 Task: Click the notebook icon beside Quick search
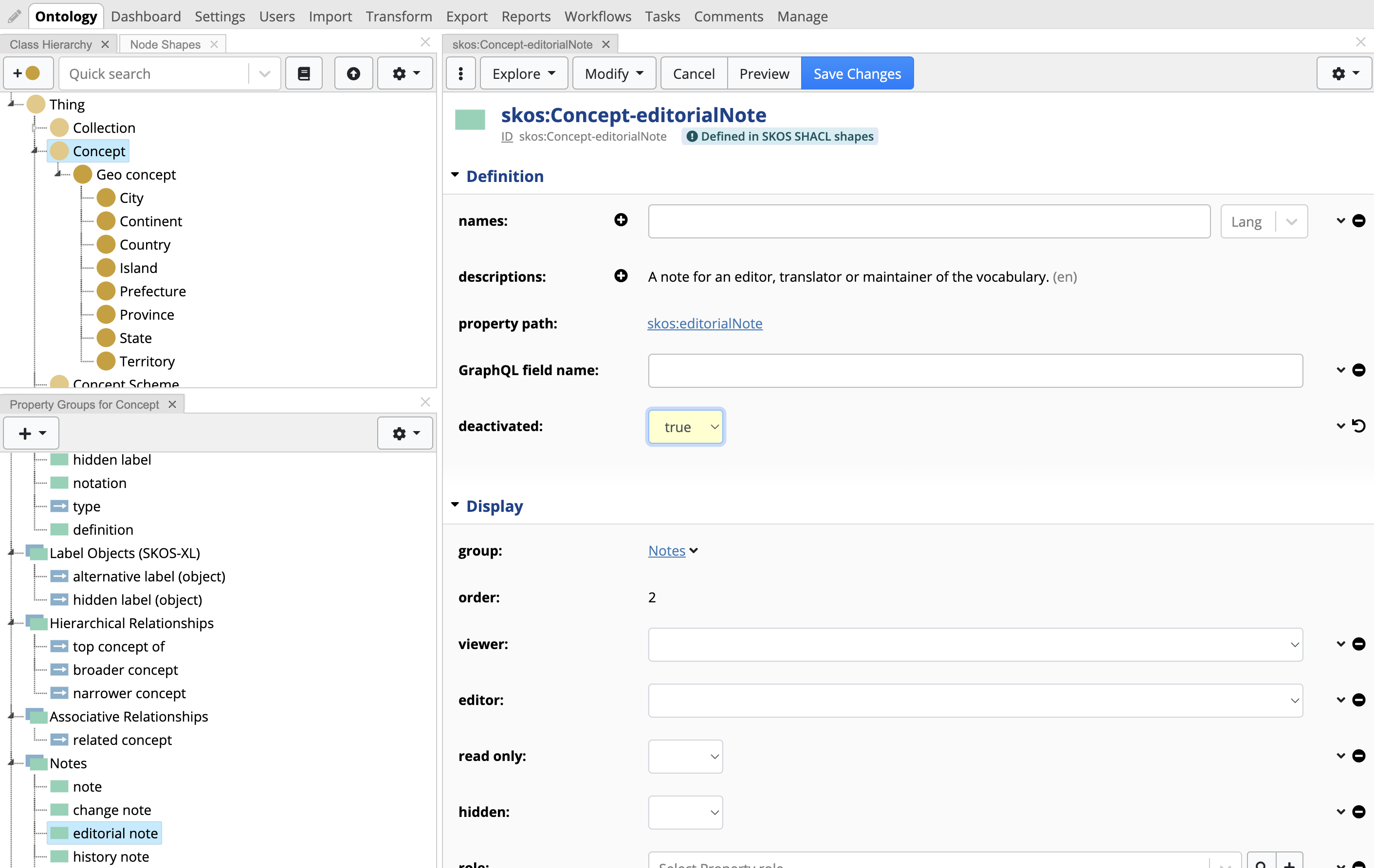point(304,73)
